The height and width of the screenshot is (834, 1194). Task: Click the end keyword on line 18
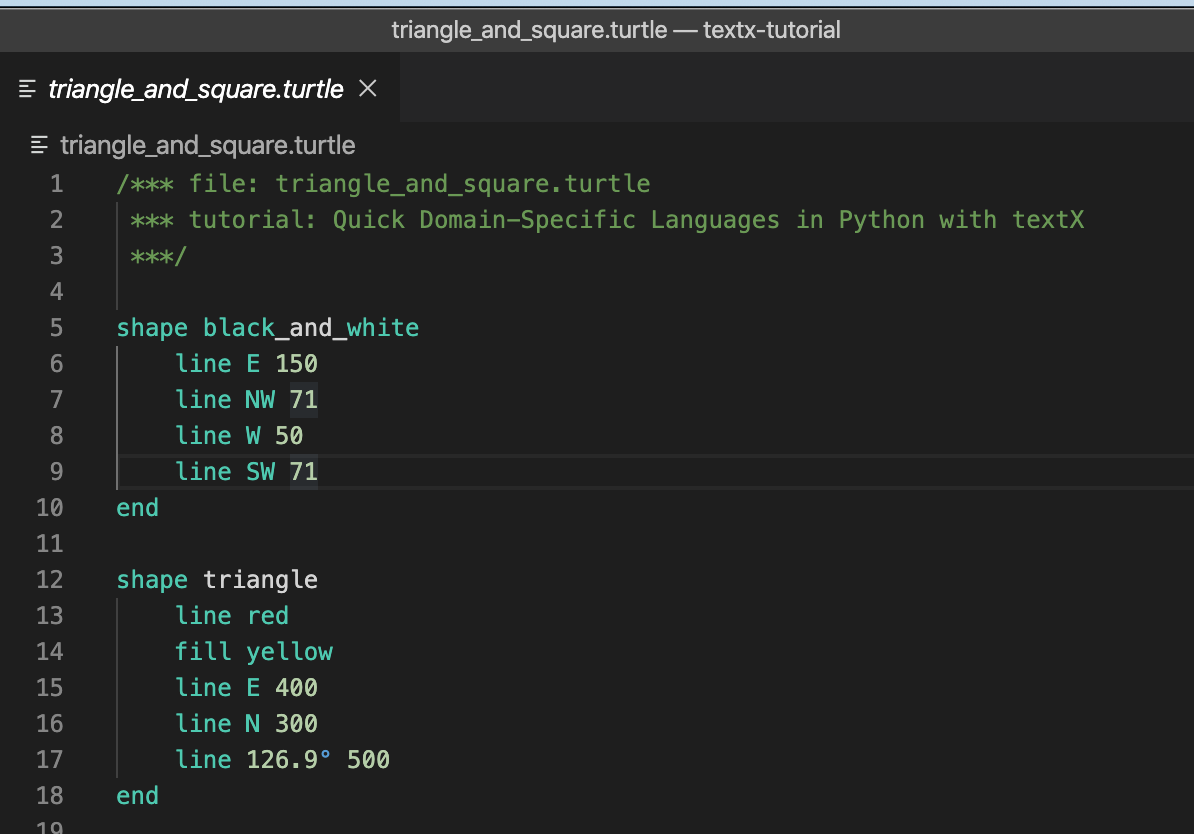tap(137, 796)
